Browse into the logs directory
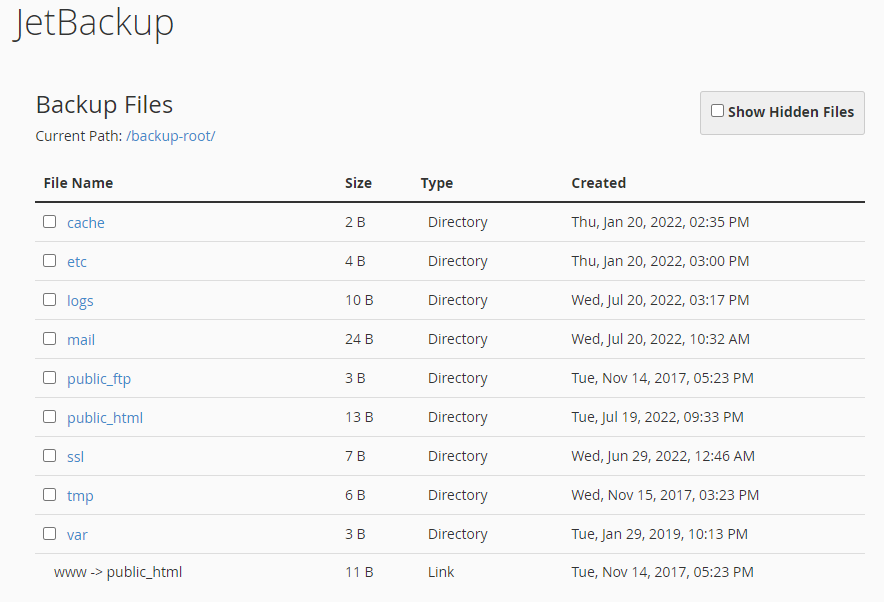The width and height of the screenshot is (884, 602). [80, 301]
